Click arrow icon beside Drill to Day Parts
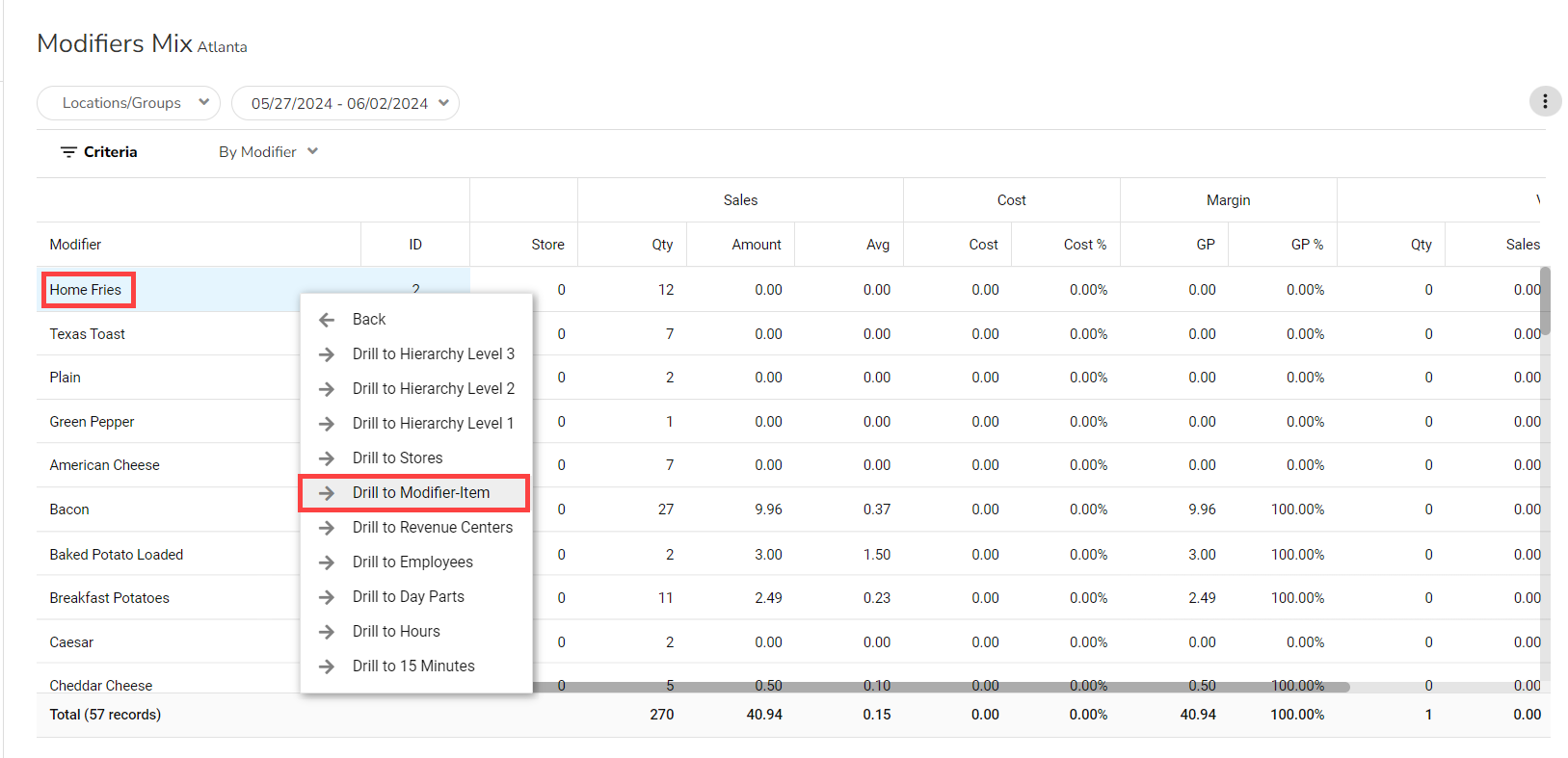 tap(327, 597)
